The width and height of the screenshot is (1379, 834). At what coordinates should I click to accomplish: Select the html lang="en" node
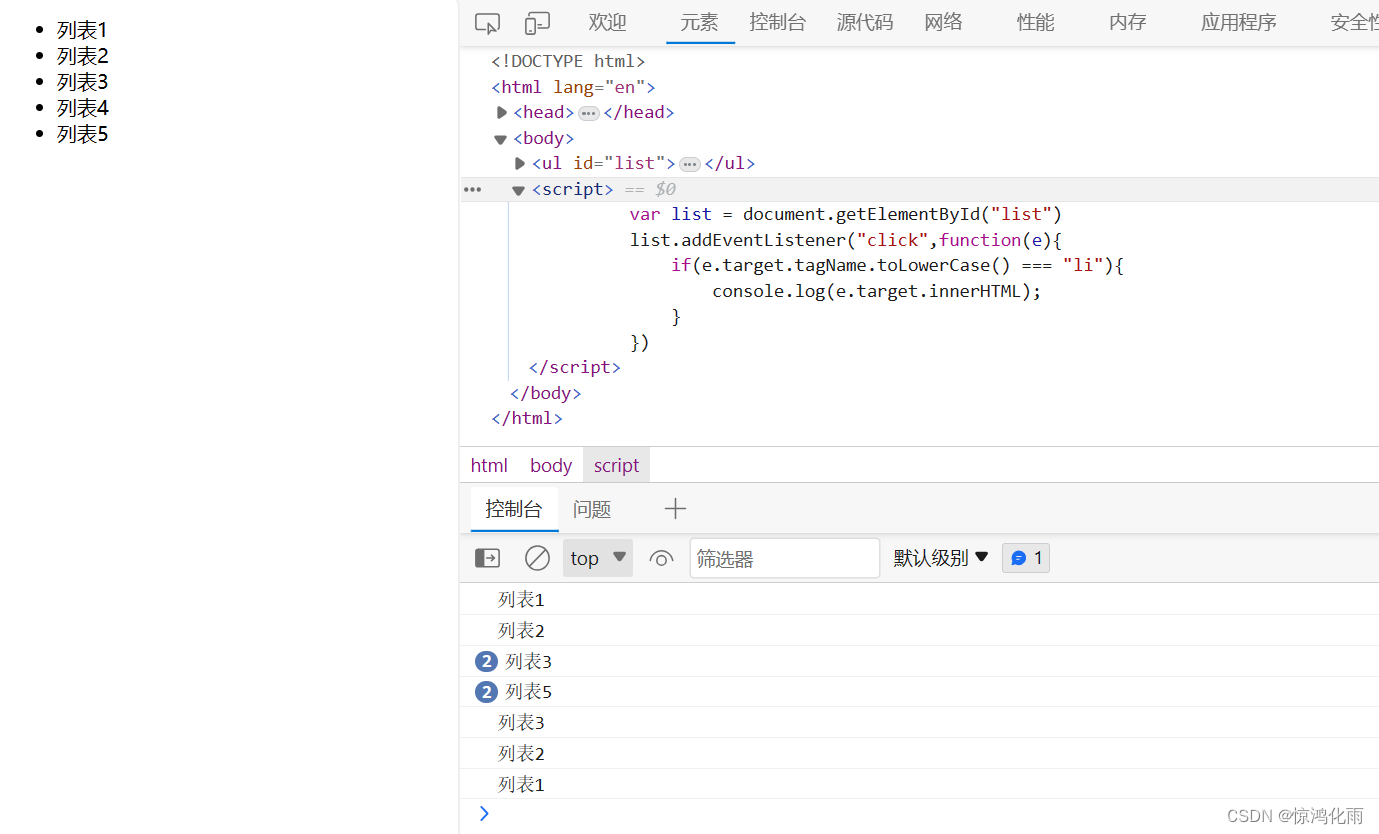pos(573,87)
